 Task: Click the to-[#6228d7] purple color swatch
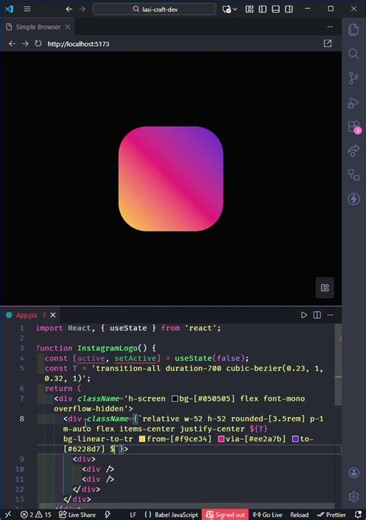[x=295, y=439]
